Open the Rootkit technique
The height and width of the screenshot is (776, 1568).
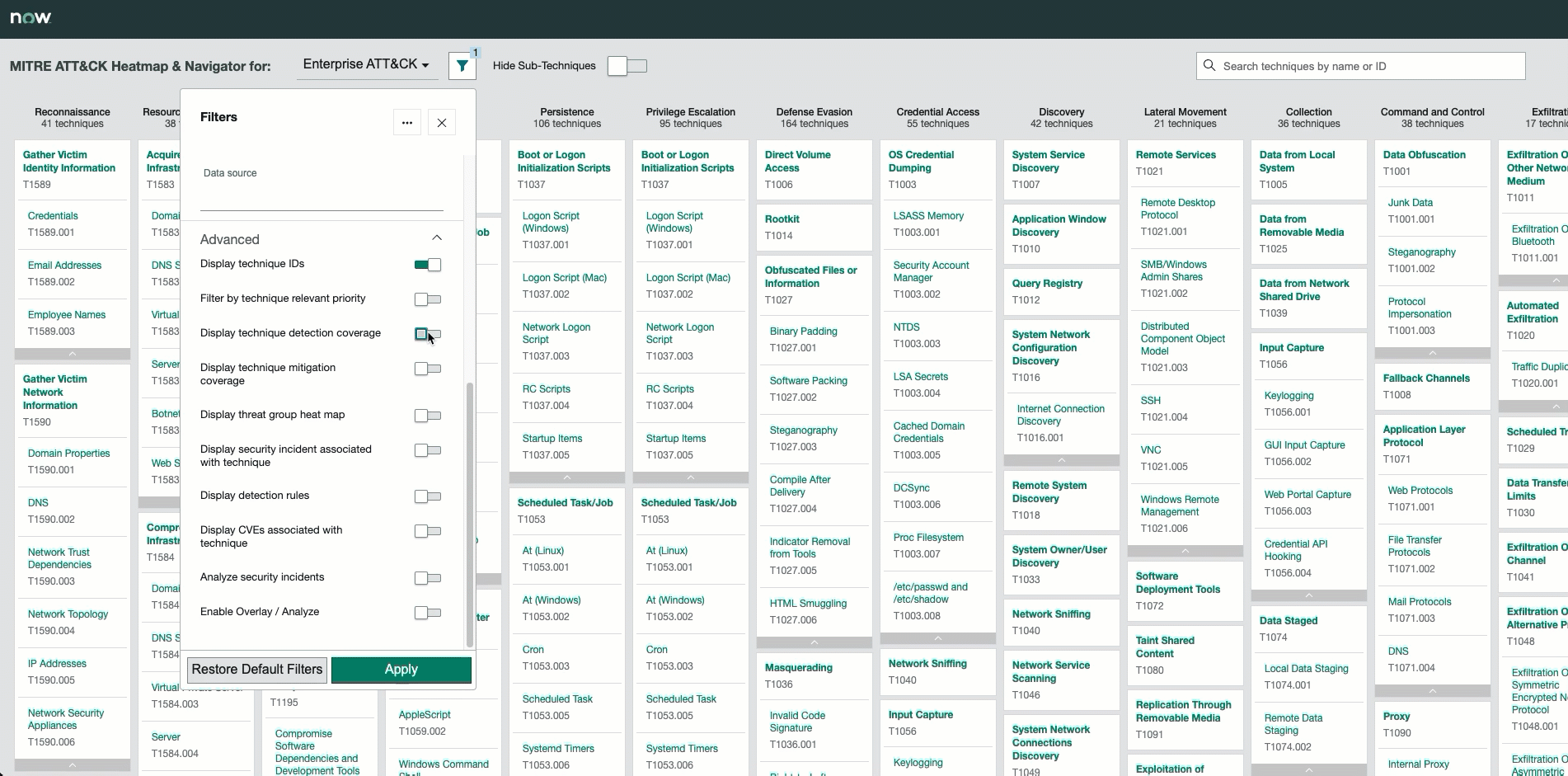pyautogui.click(x=782, y=219)
